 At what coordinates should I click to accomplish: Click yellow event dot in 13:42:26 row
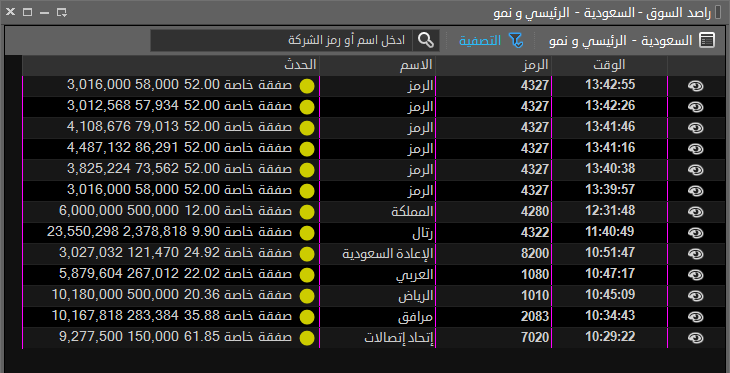pos(307,107)
